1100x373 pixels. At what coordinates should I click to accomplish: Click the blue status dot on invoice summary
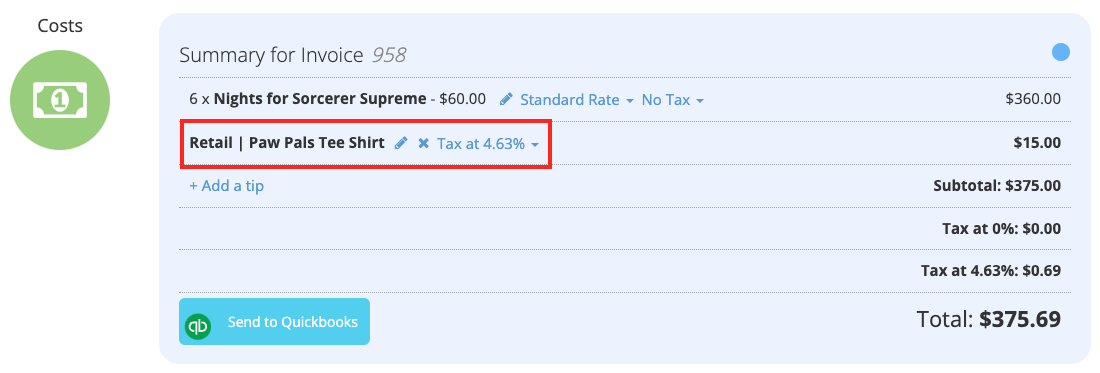click(x=1061, y=53)
